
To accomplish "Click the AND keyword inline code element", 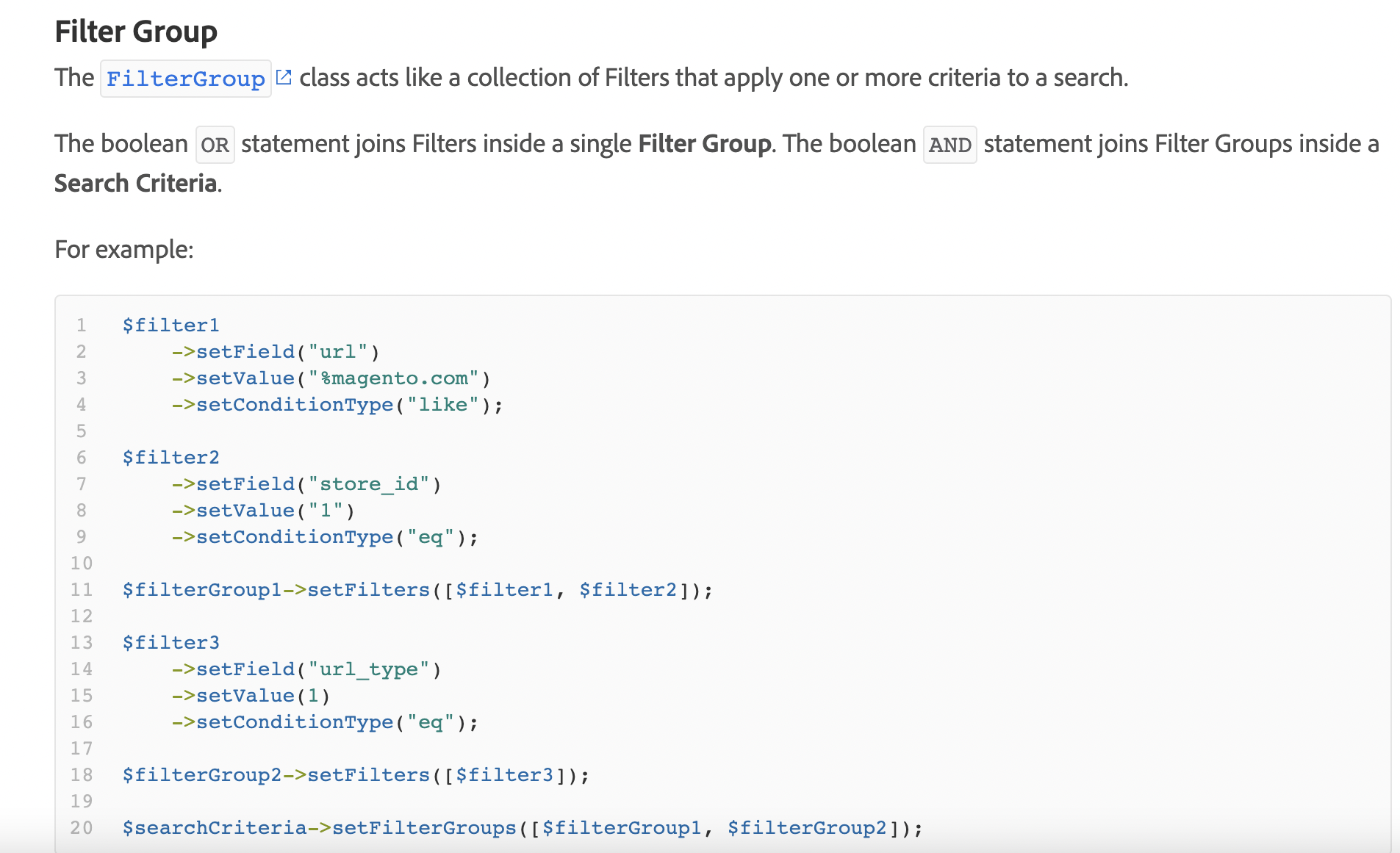I will click(x=950, y=145).
